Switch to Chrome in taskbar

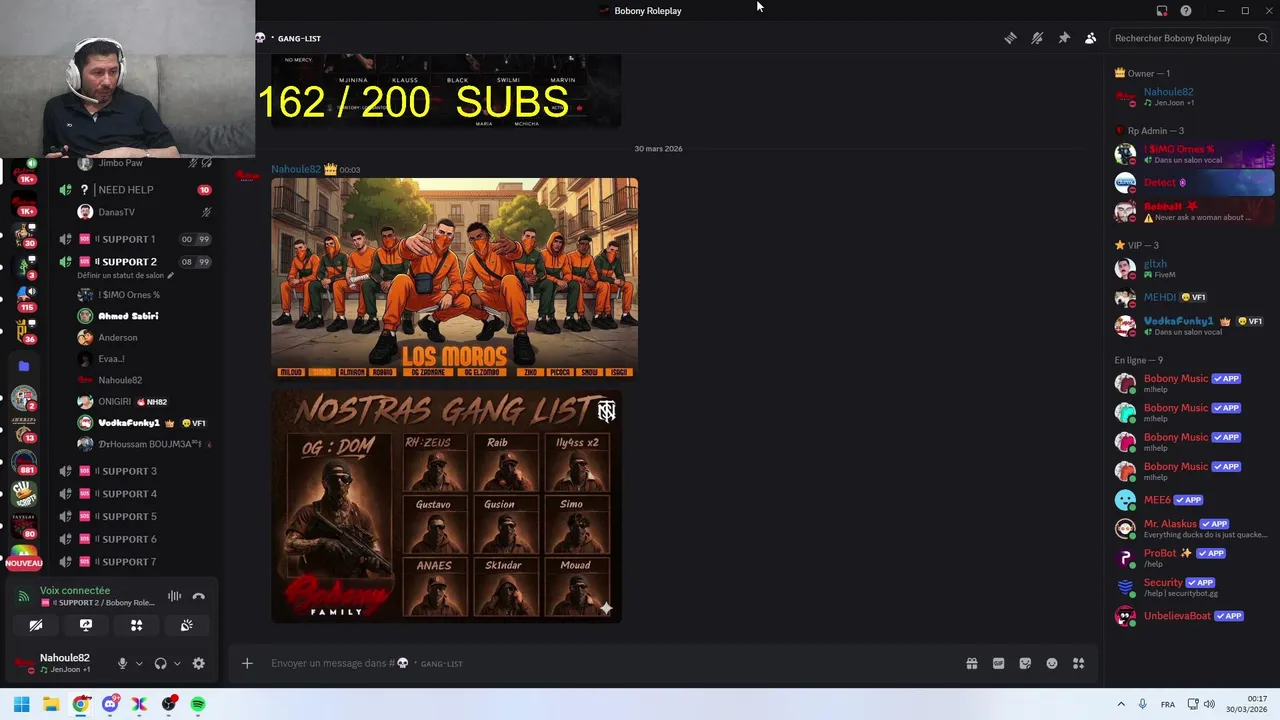point(80,704)
